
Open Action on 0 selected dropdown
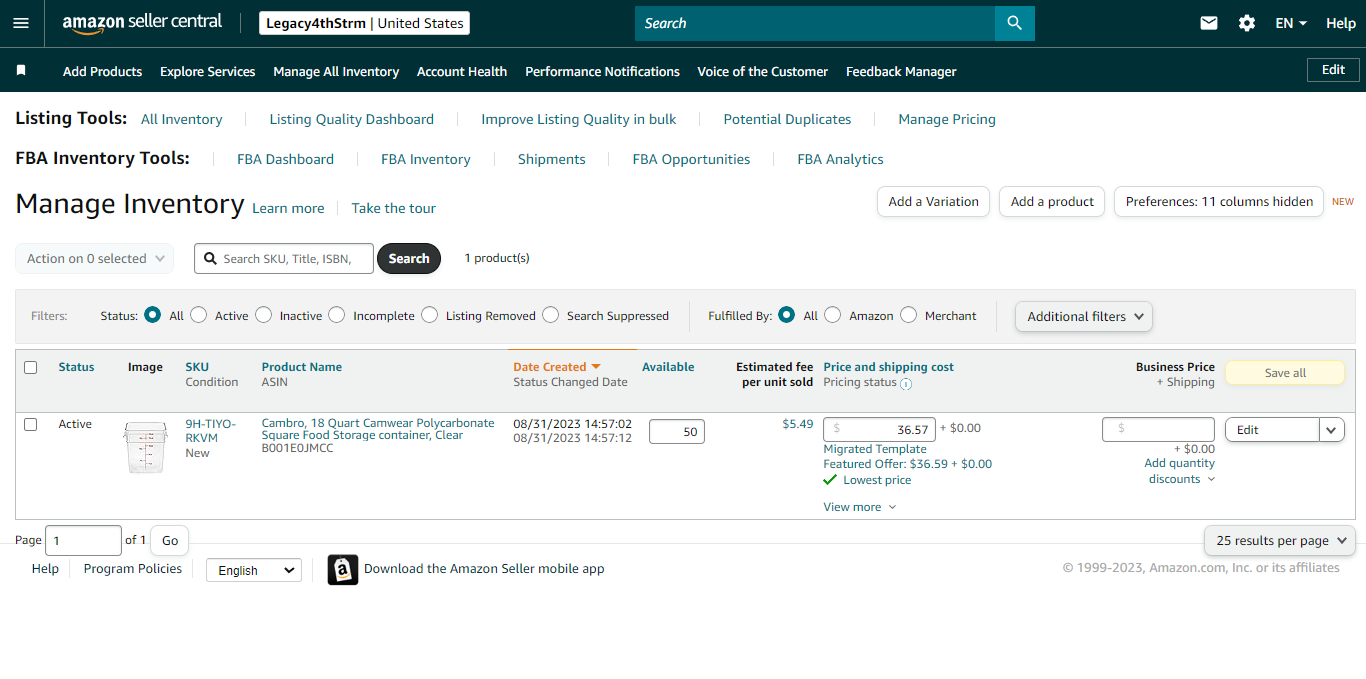pos(95,258)
